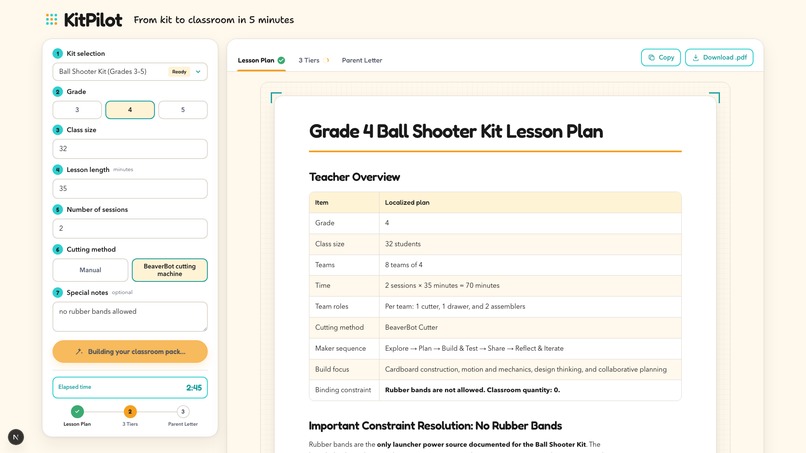Switch to the Lesson Plan tab
This screenshot has width=806, height=453.
(x=261, y=60)
